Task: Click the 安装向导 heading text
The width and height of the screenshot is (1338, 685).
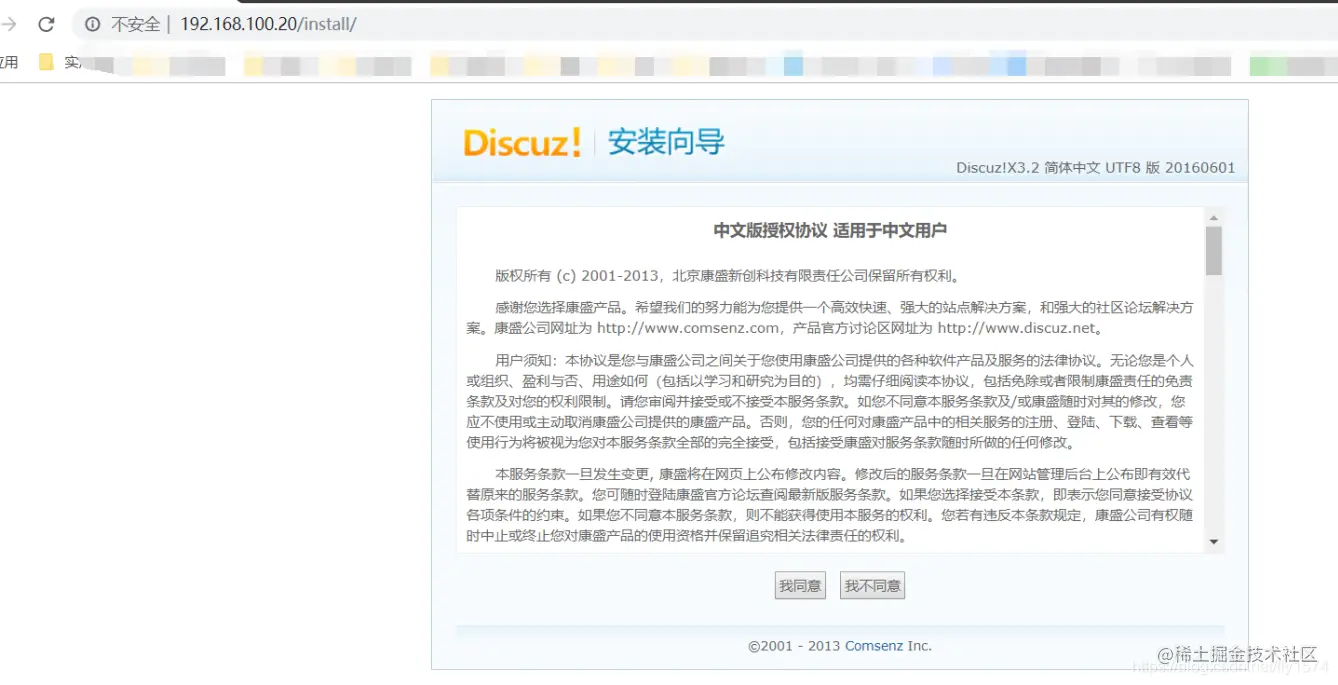Action: click(x=666, y=143)
